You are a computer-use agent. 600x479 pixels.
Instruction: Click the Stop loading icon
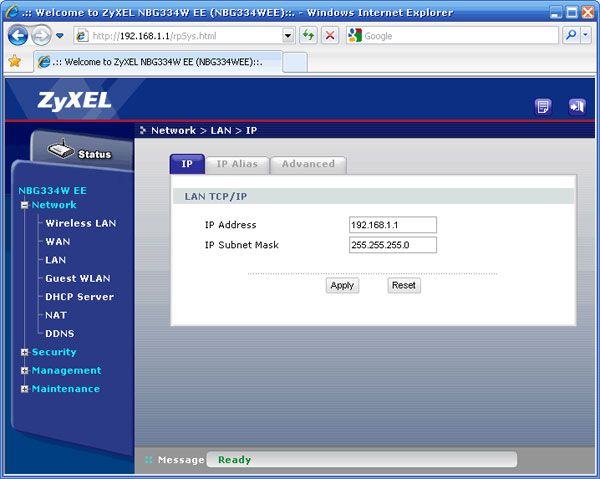click(330, 35)
